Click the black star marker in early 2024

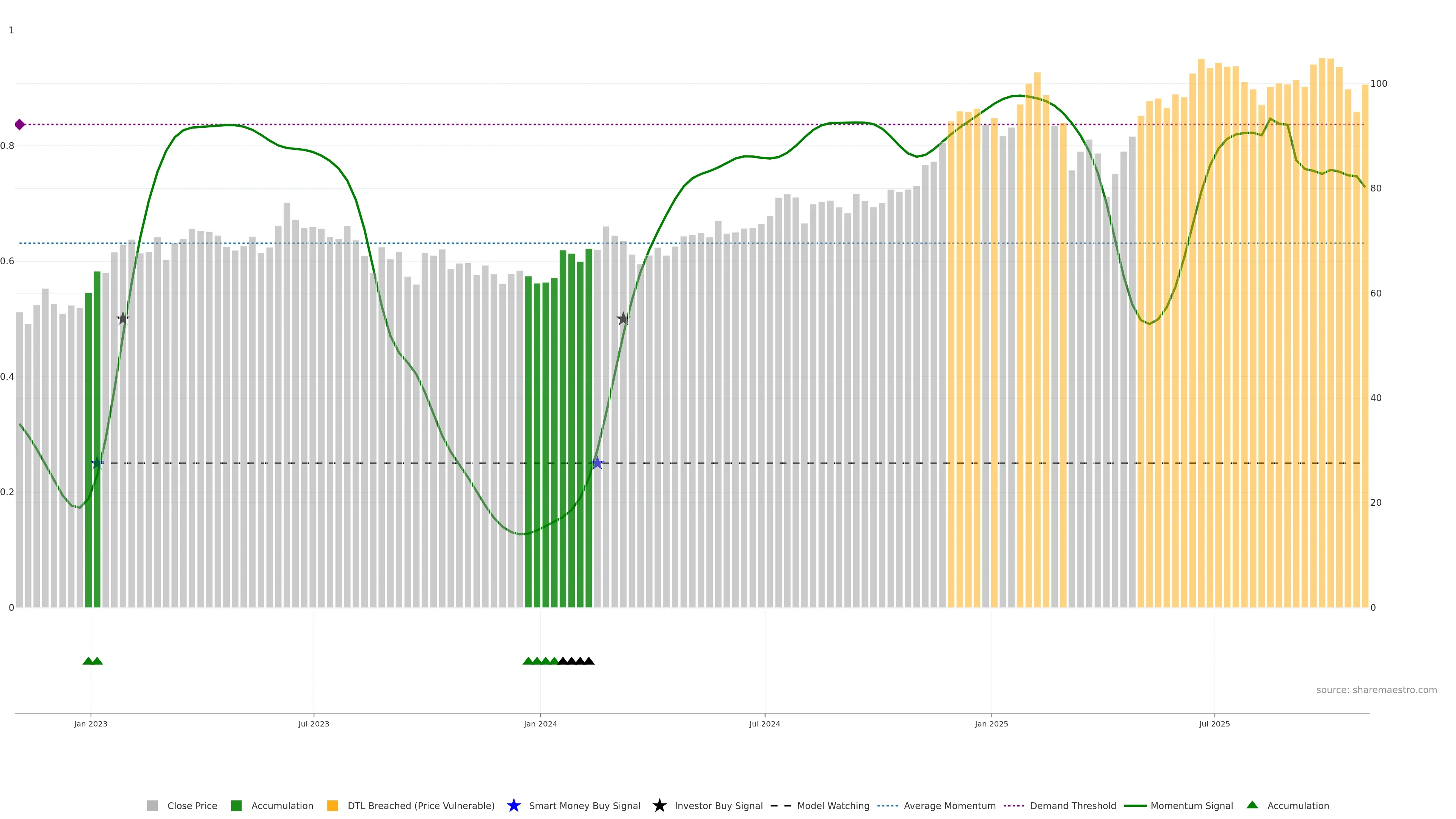[x=623, y=319]
